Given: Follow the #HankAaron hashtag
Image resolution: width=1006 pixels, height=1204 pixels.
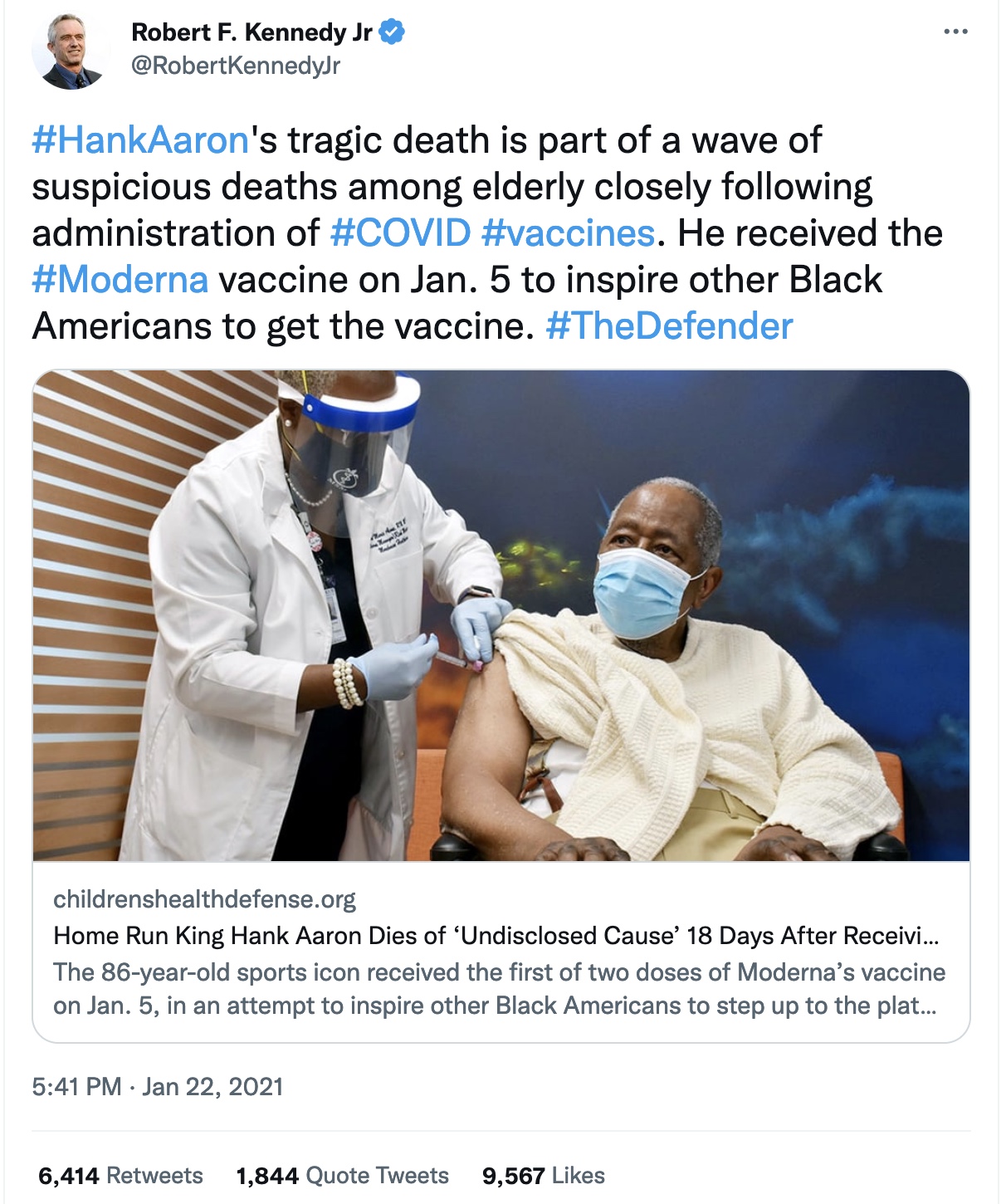Looking at the screenshot, I should coord(140,139).
